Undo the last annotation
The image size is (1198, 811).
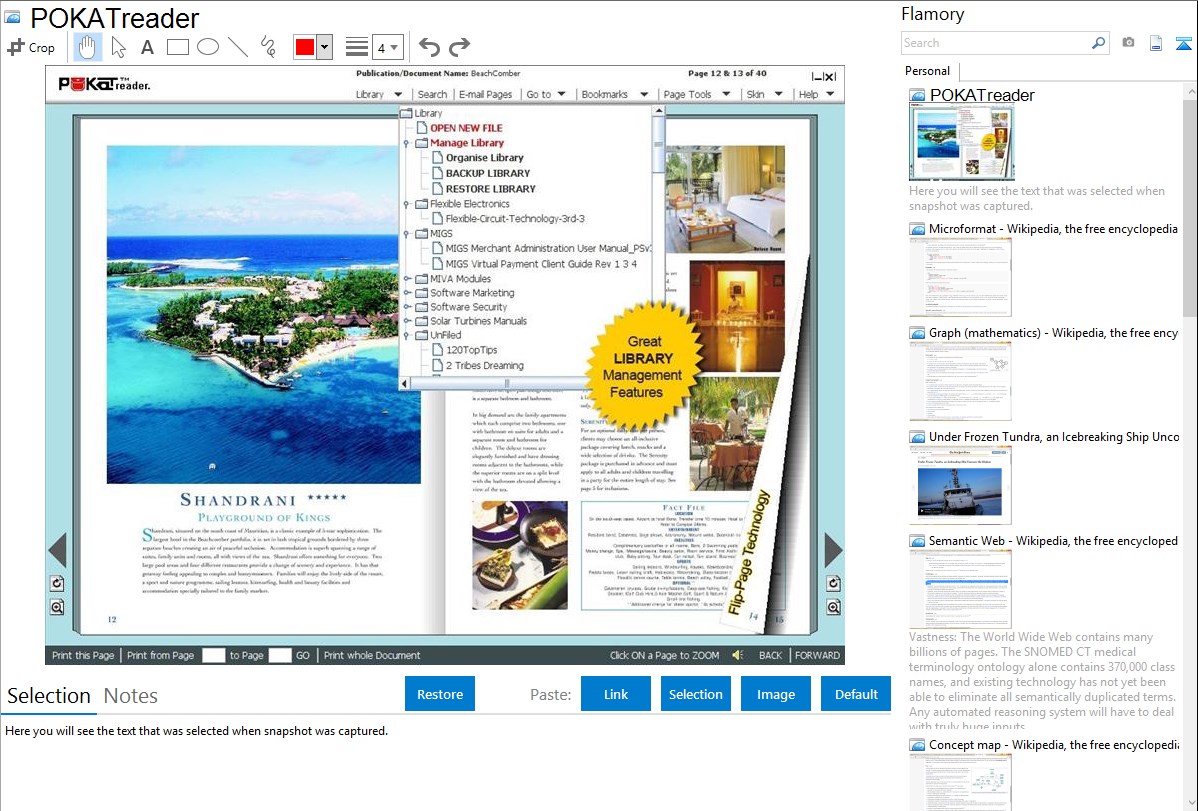click(429, 47)
